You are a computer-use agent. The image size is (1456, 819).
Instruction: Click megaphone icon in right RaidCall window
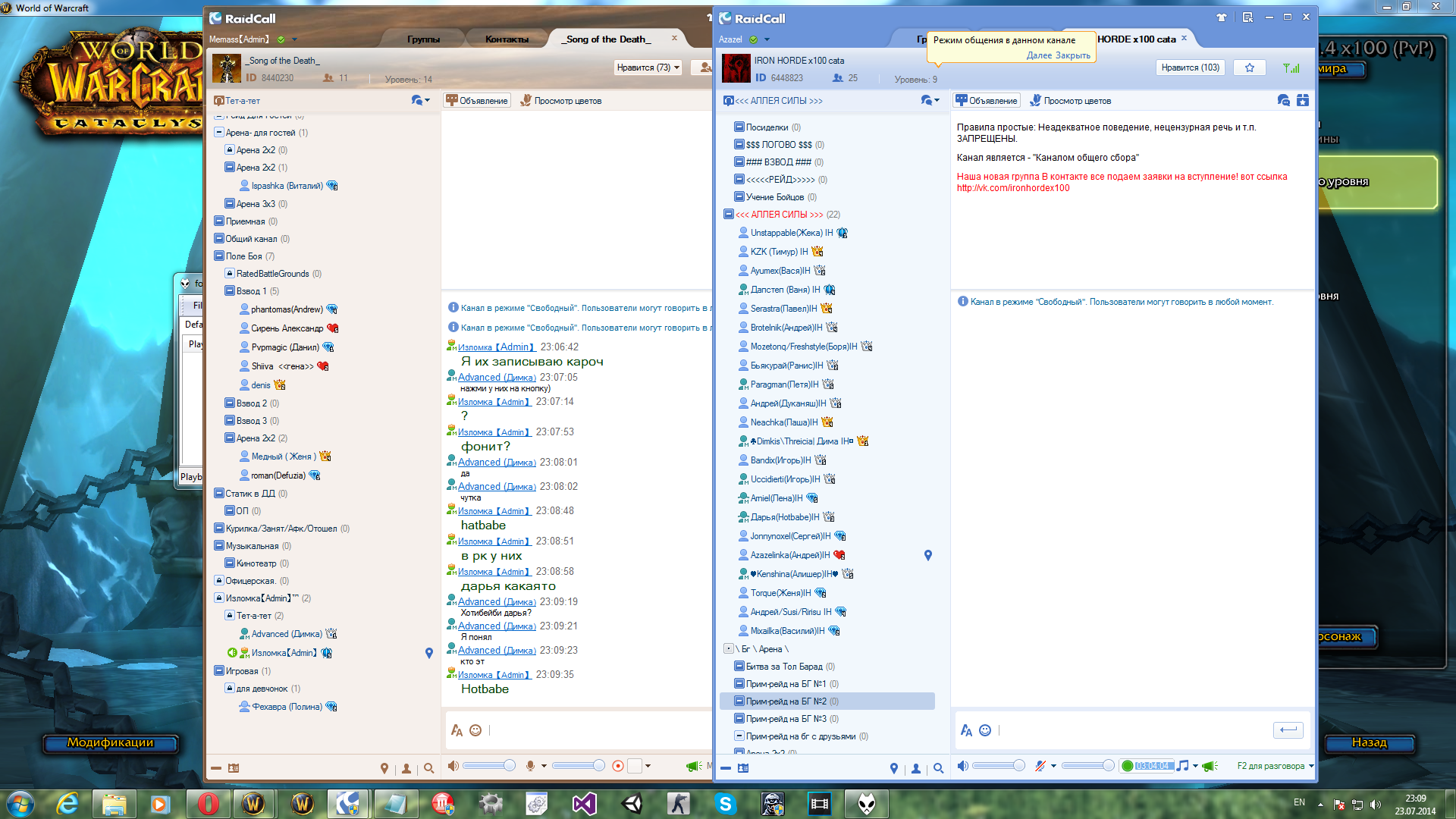point(1210,767)
